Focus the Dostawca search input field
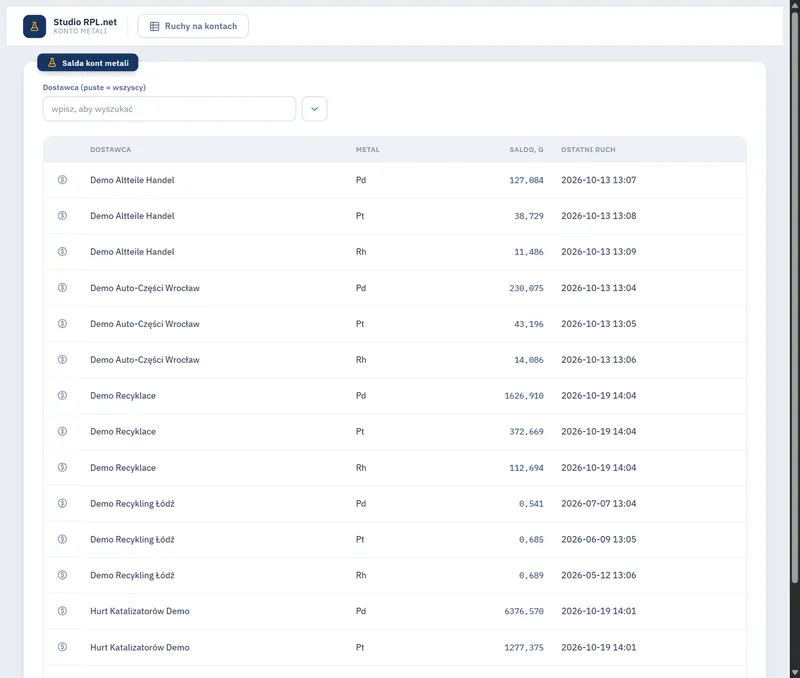This screenshot has width=800, height=678. tap(169, 109)
